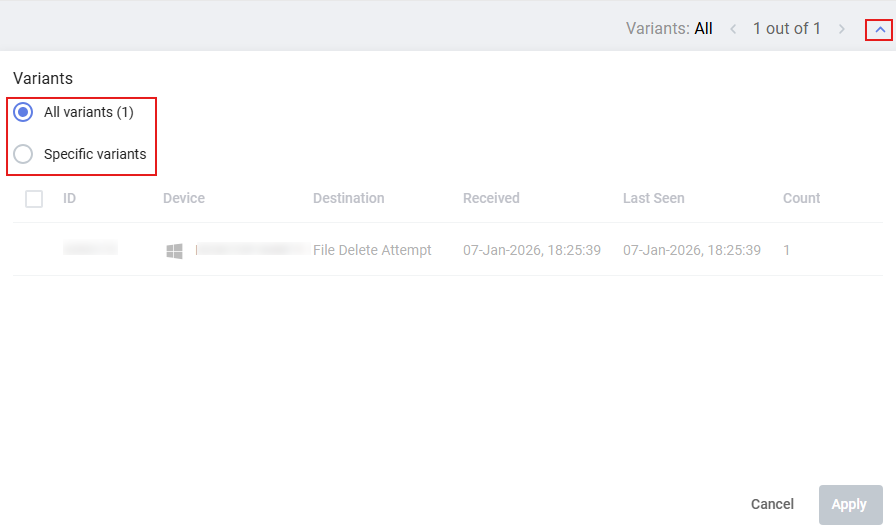Go to the next variant page
The width and height of the screenshot is (896, 532).
[x=842, y=29]
